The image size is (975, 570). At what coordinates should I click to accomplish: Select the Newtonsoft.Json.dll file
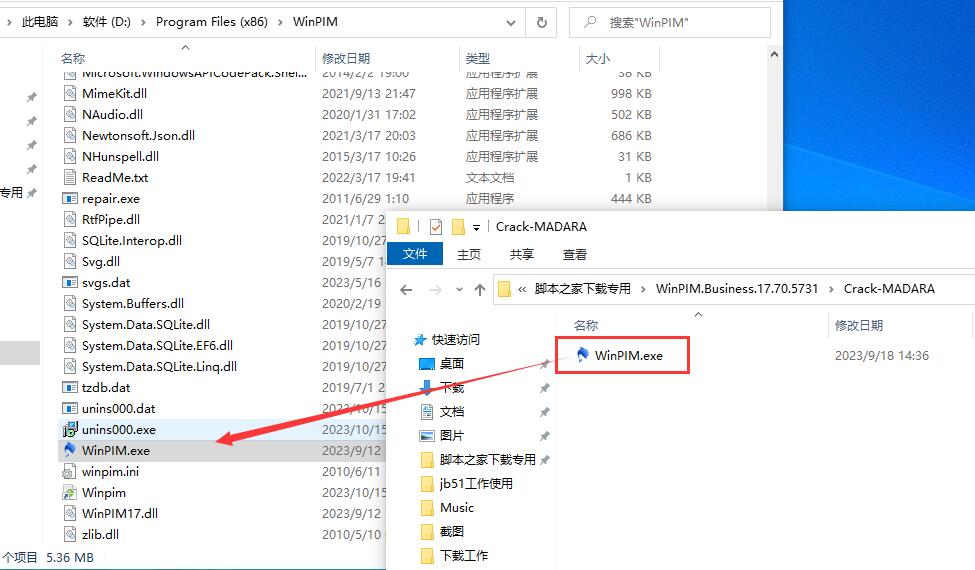pos(139,136)
